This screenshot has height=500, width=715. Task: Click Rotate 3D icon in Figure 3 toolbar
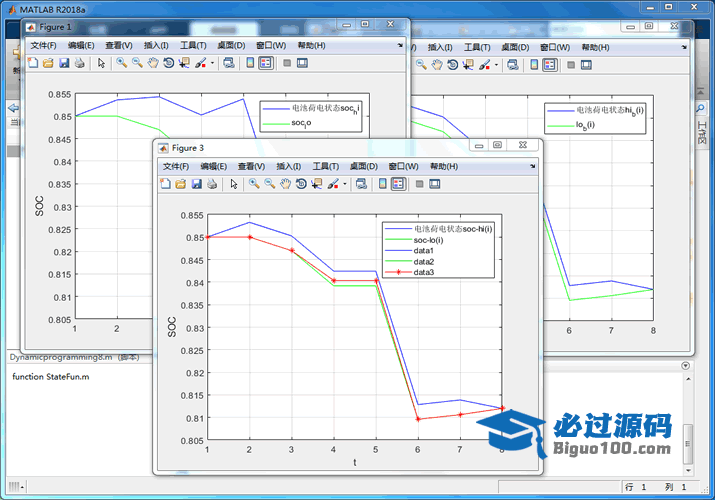(x=301, y=184)
